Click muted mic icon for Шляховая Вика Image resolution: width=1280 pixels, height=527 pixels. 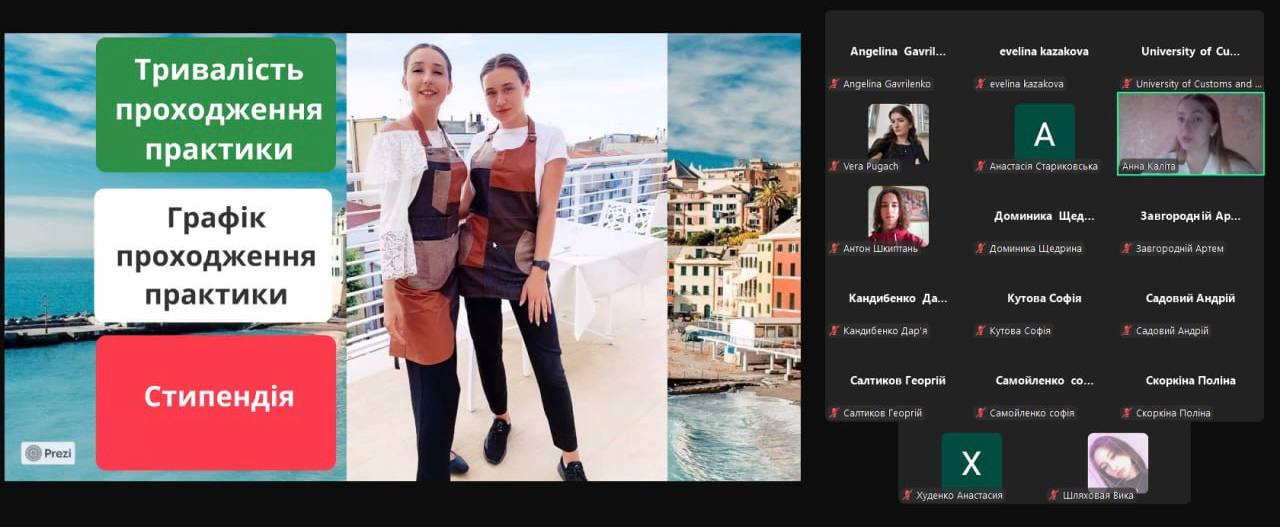click(x=1054, y=495)
